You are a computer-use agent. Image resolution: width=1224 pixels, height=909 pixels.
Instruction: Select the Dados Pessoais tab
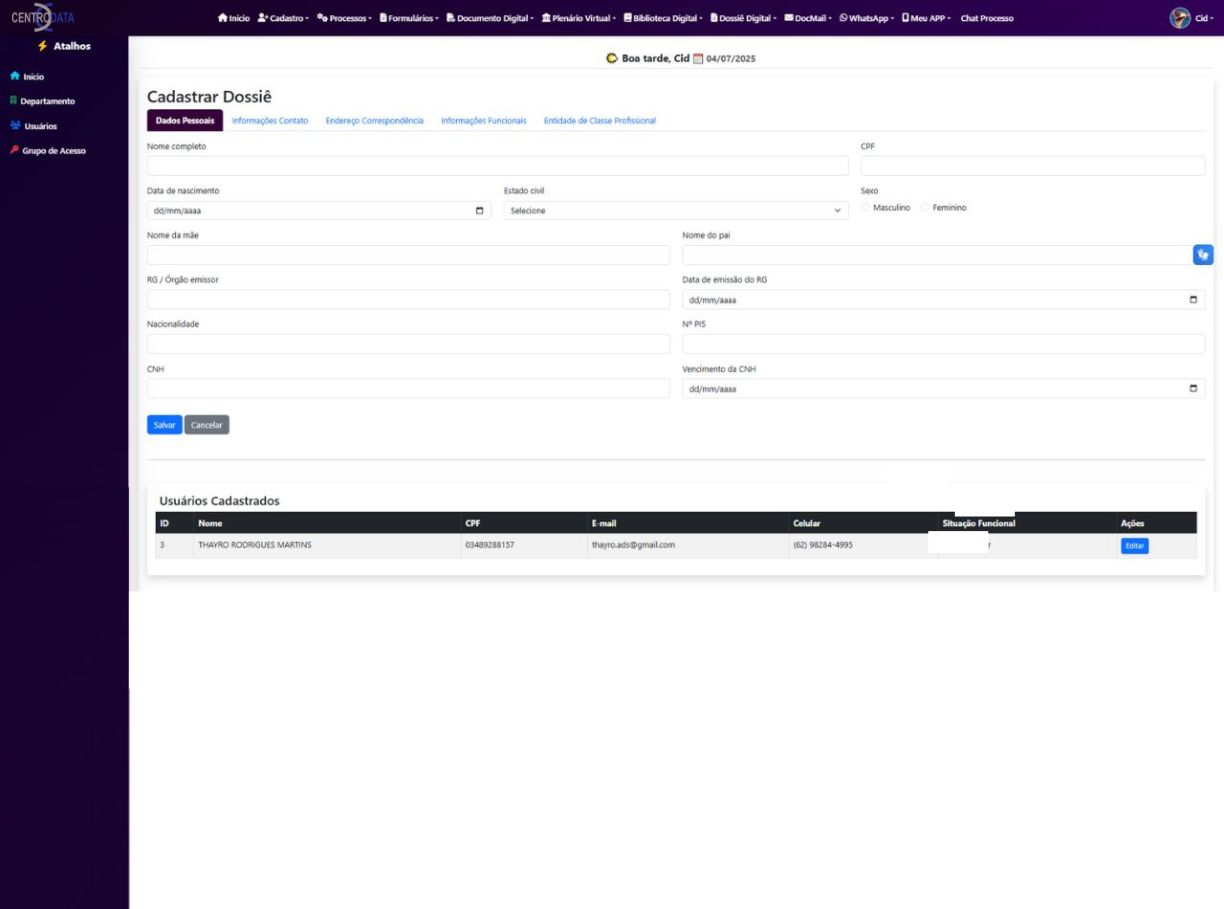pyautogui.click(x=184, y=120)
